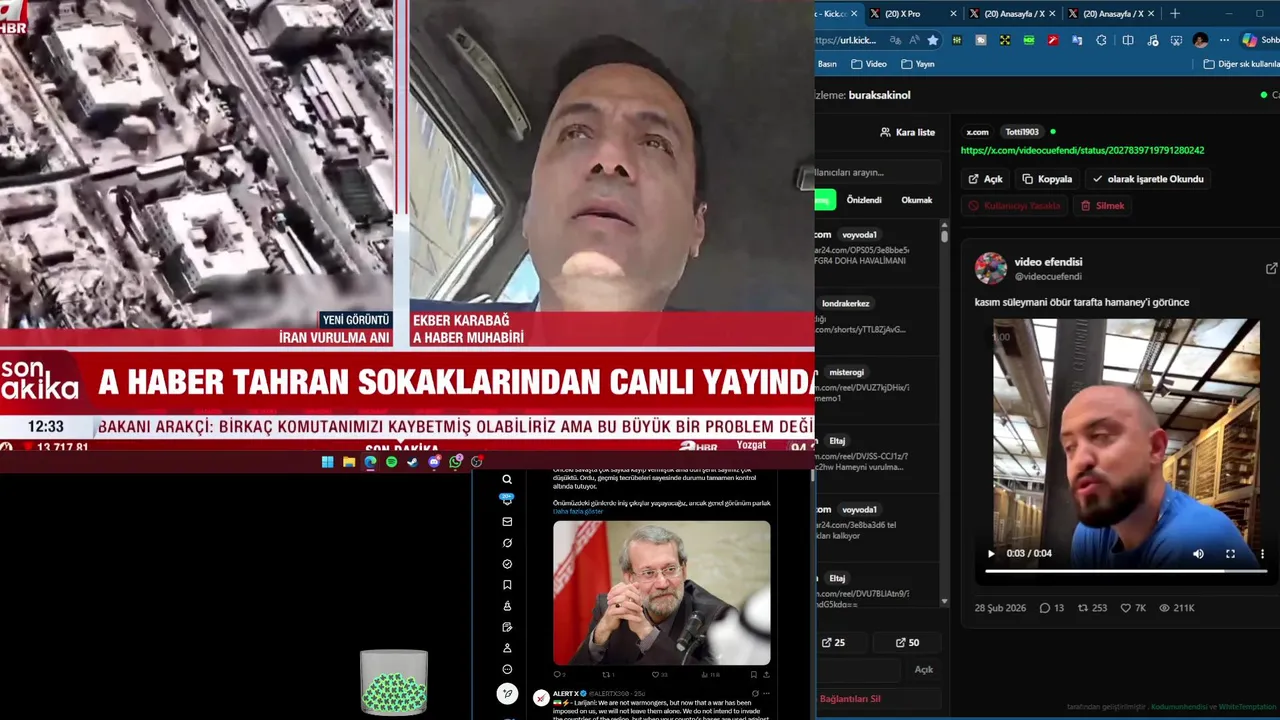Open Spotify from the taskbar

click(391, 462)
